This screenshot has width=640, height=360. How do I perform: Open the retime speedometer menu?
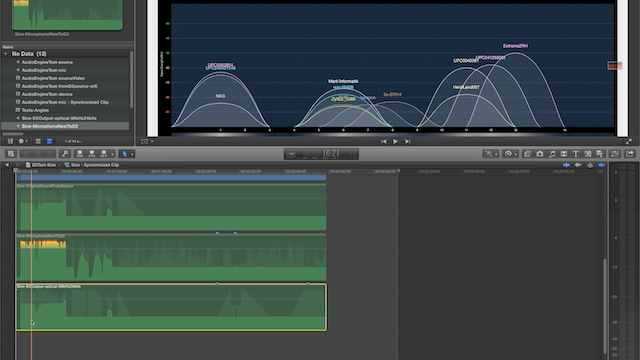click(510, 154)
